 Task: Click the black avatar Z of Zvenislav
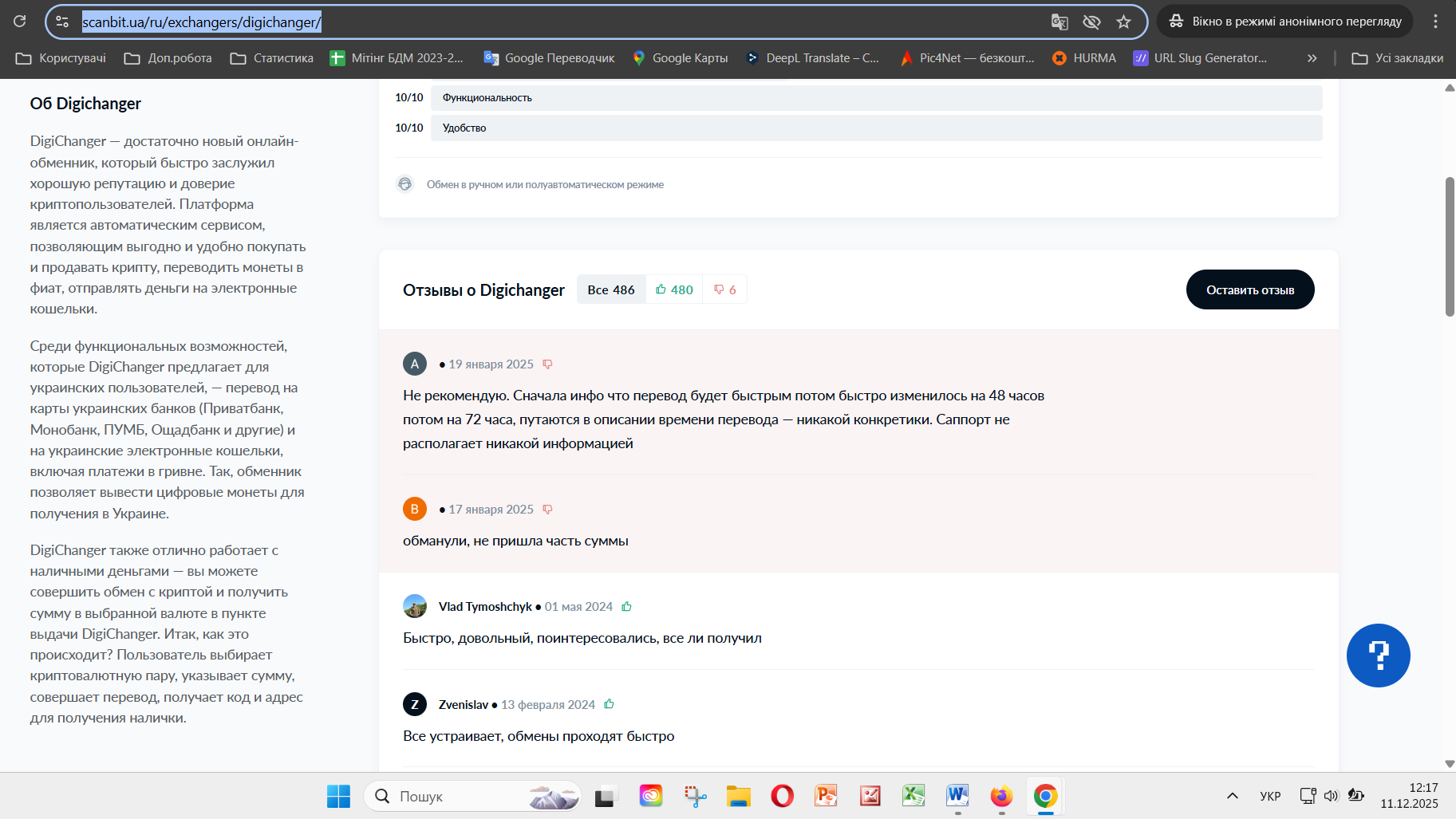click(415, 704)
